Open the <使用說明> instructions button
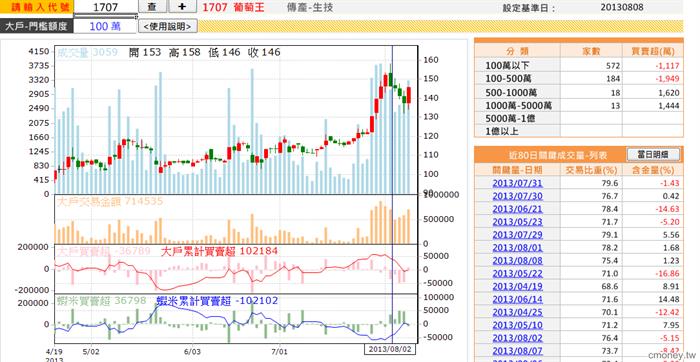This screenshot has height=362, width=700. [168, 26]
